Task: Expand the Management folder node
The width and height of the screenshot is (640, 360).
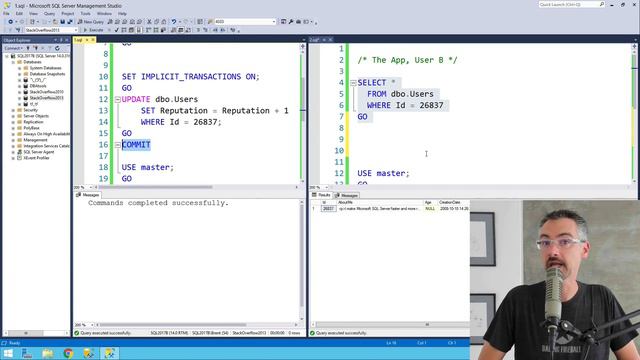Action: 13,140
